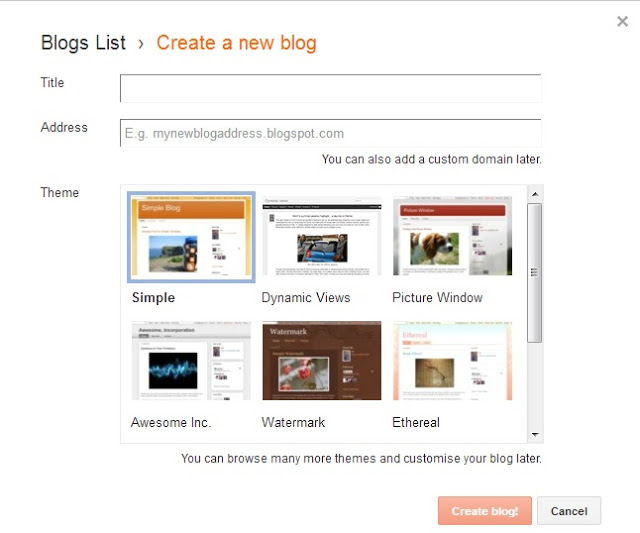Click the Simple theme label

pyautogui.click(x=153, y=298)
